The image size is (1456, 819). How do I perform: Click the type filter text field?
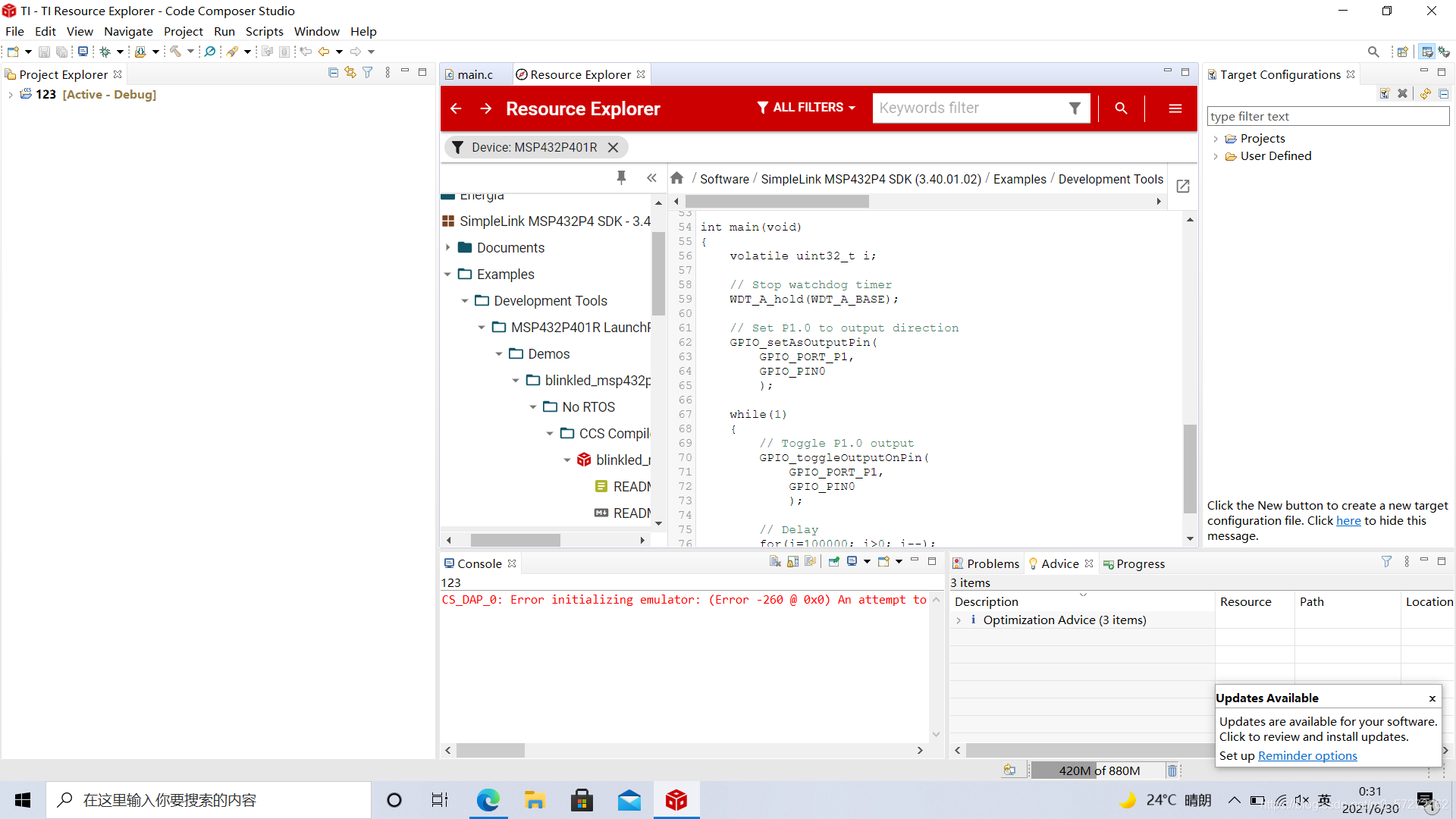[1328, 116]
